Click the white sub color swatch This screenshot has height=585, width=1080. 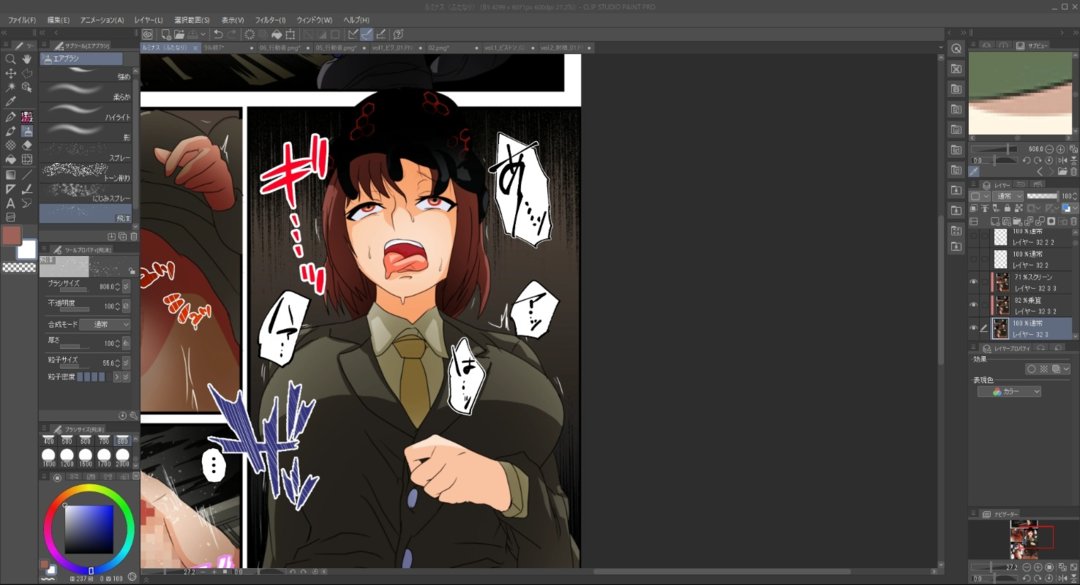[x=28, y=249]
